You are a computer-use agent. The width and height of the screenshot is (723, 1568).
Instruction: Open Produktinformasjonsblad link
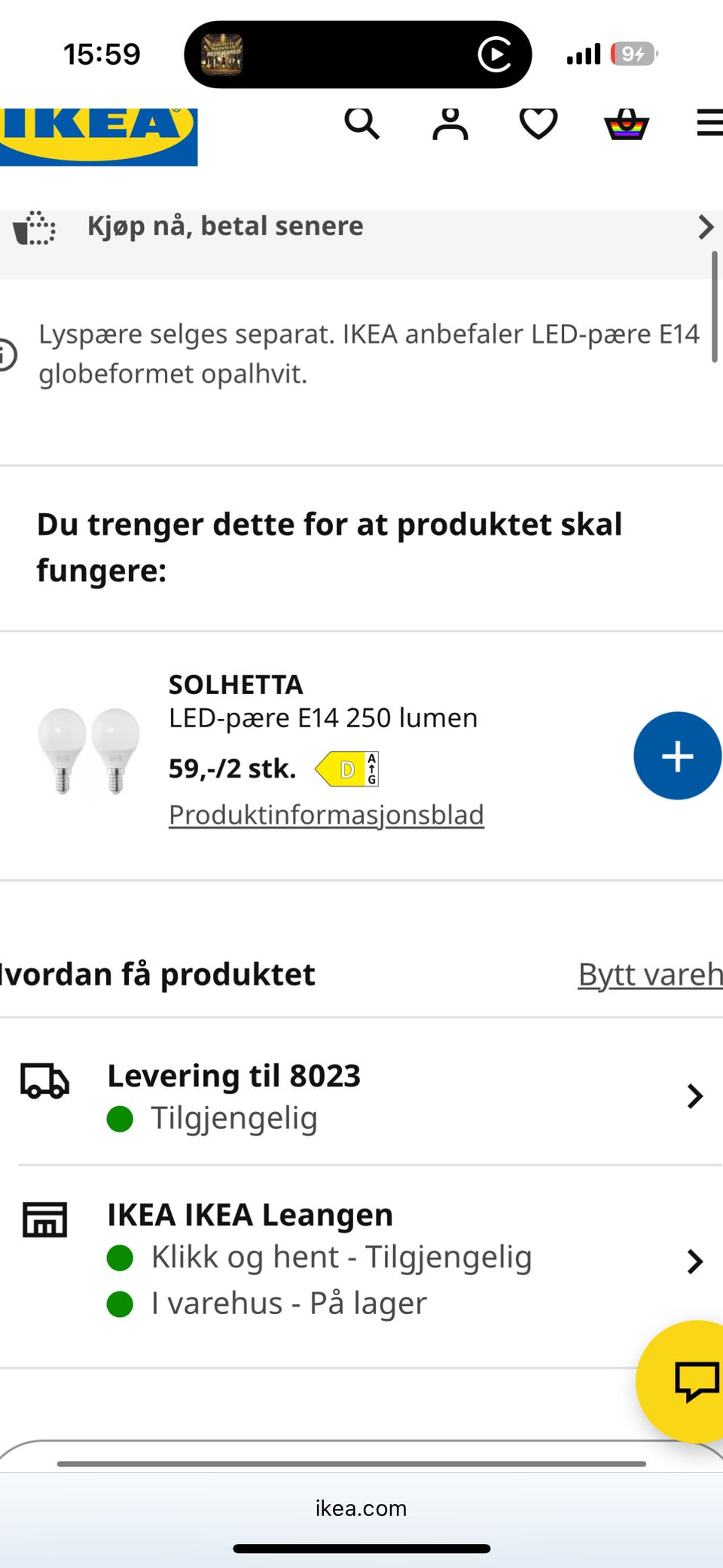tap(326, 815)
